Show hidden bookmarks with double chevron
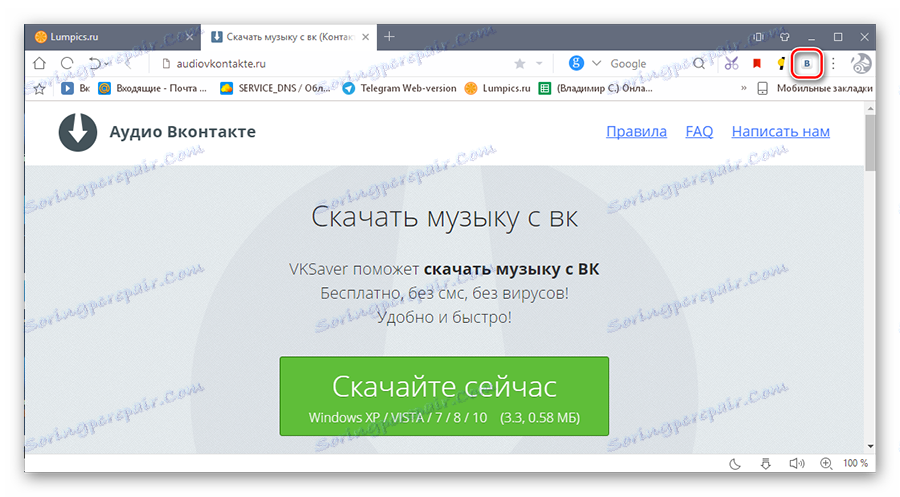900x497 pixels. [744, 88]
